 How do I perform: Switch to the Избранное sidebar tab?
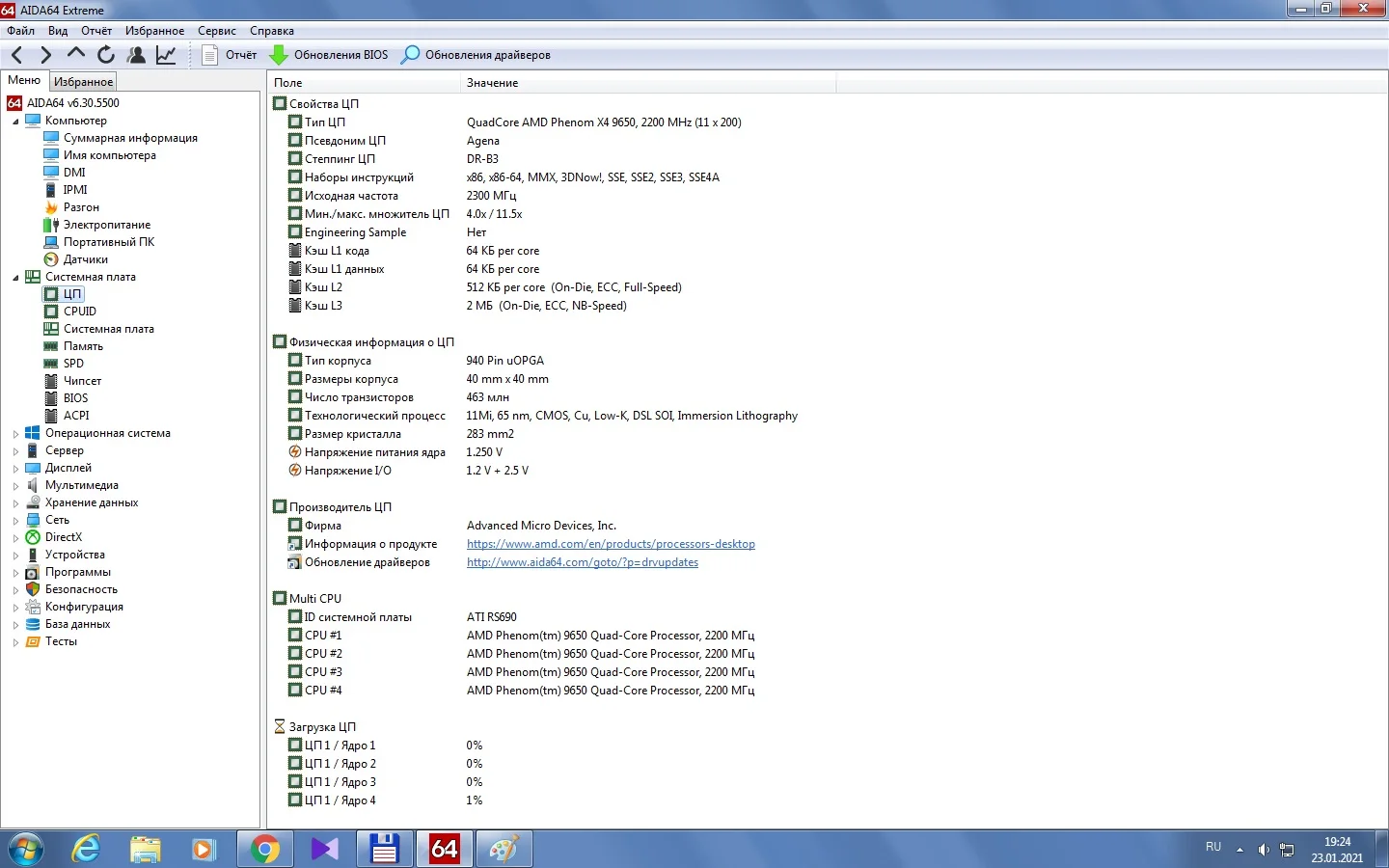(83, 82)
